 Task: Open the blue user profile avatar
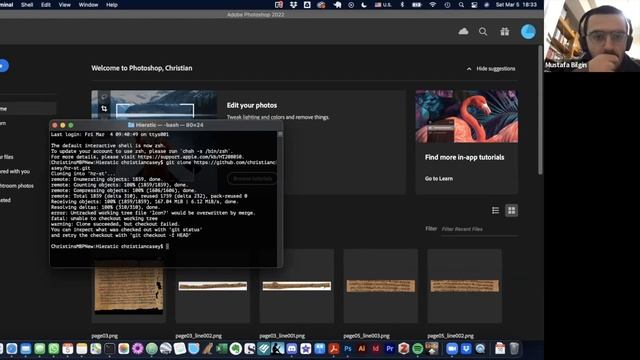pyautogui.click(x=528, y=31)
